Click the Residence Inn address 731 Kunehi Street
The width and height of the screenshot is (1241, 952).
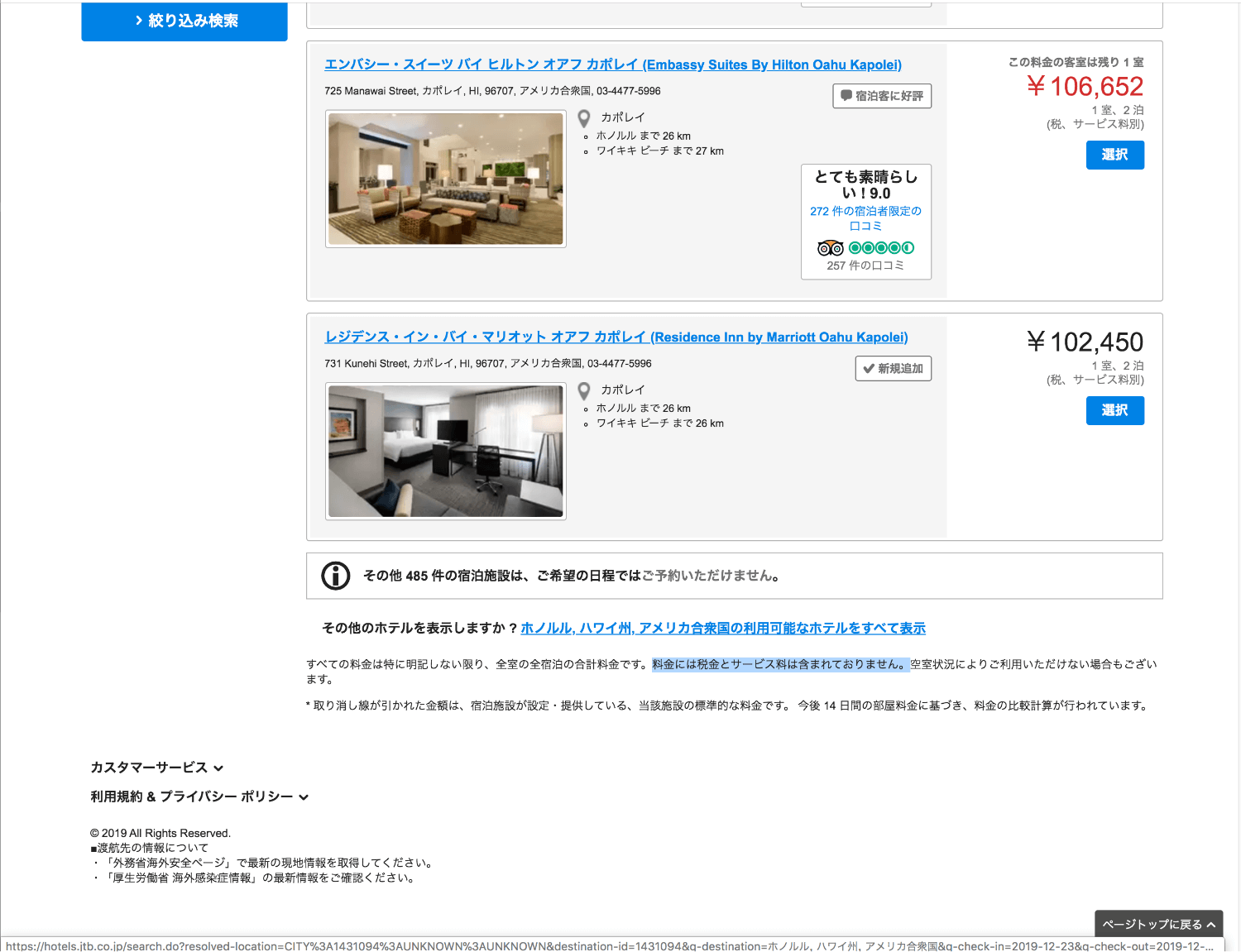(488, 363)
